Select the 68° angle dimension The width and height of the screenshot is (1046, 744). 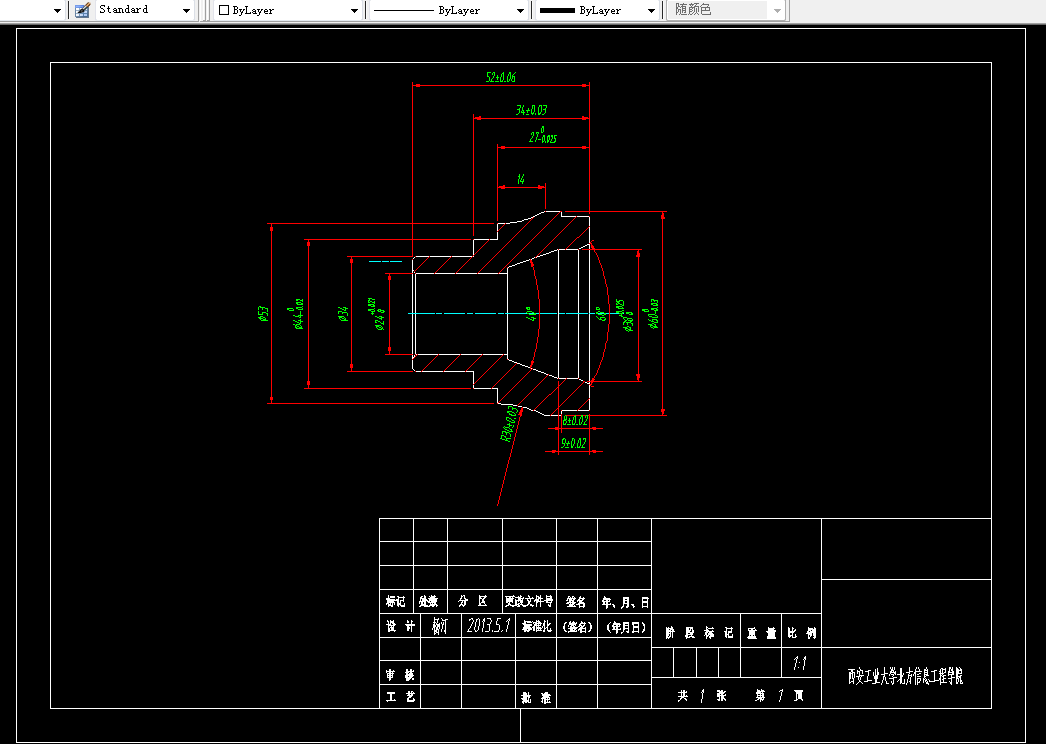click(x=601, y=314)
